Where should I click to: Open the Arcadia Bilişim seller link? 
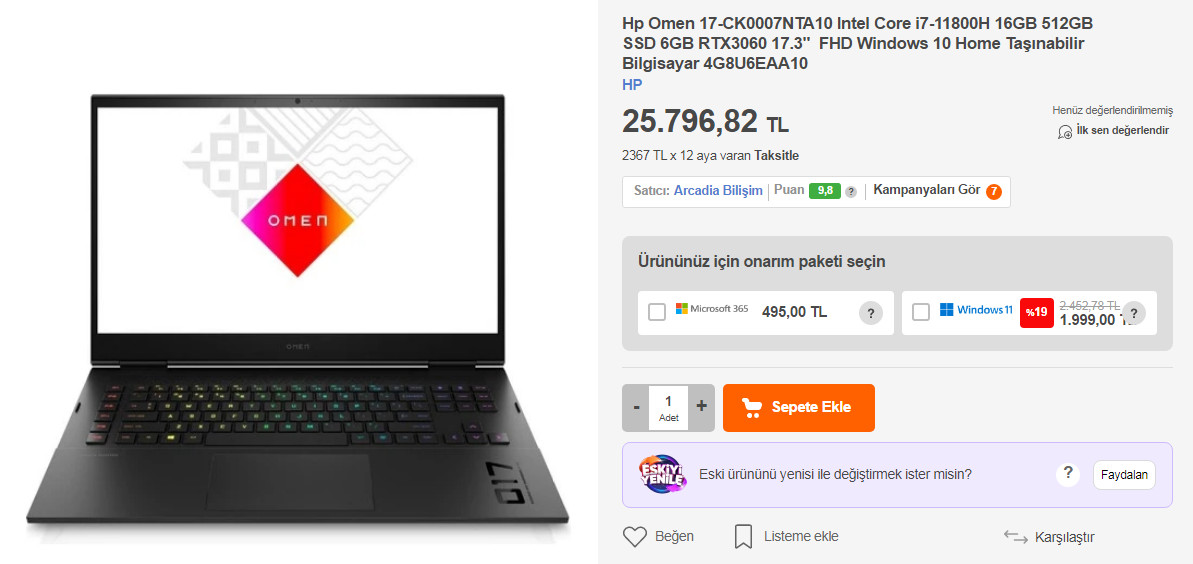[718, 190]
